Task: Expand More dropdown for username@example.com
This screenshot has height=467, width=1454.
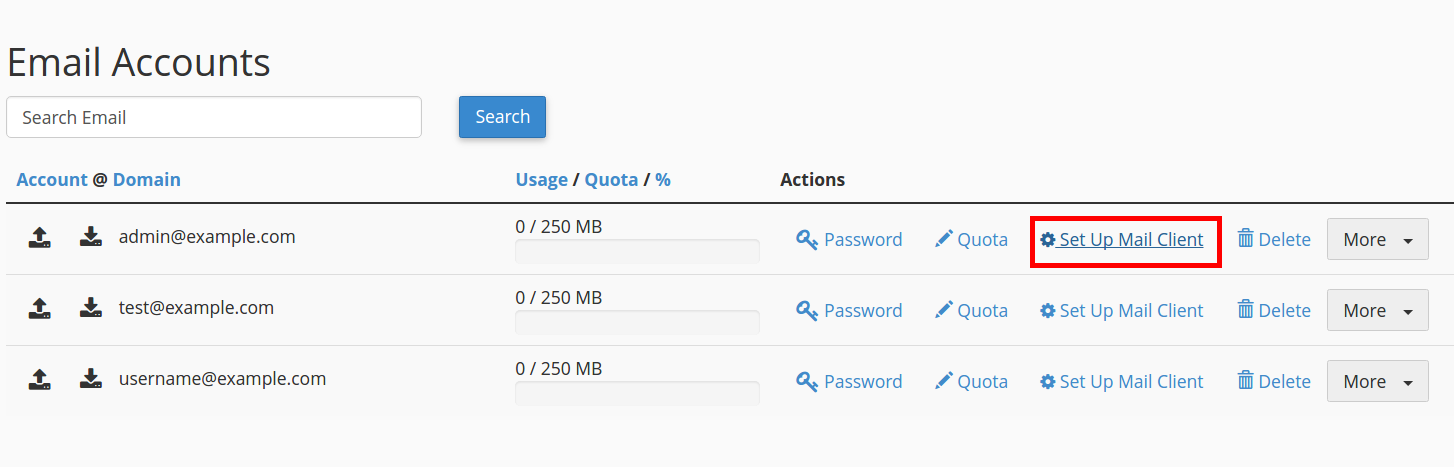Action: 1377,382
